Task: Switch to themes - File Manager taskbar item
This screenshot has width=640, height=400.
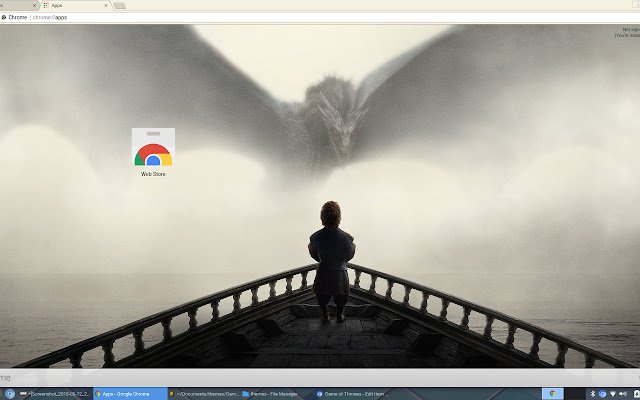Action: [x=278, y=394]
